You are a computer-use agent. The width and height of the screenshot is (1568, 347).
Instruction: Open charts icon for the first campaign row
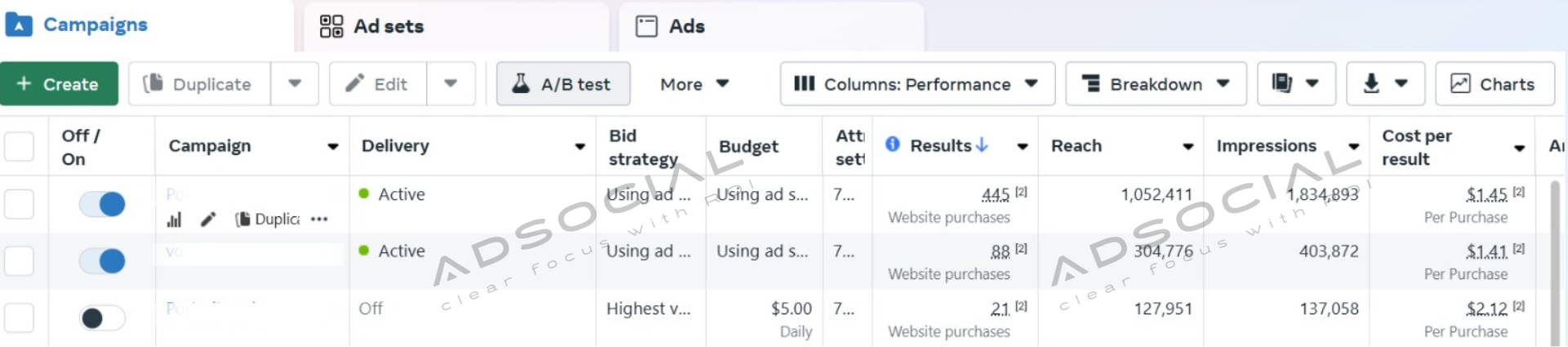click(174, 220)
